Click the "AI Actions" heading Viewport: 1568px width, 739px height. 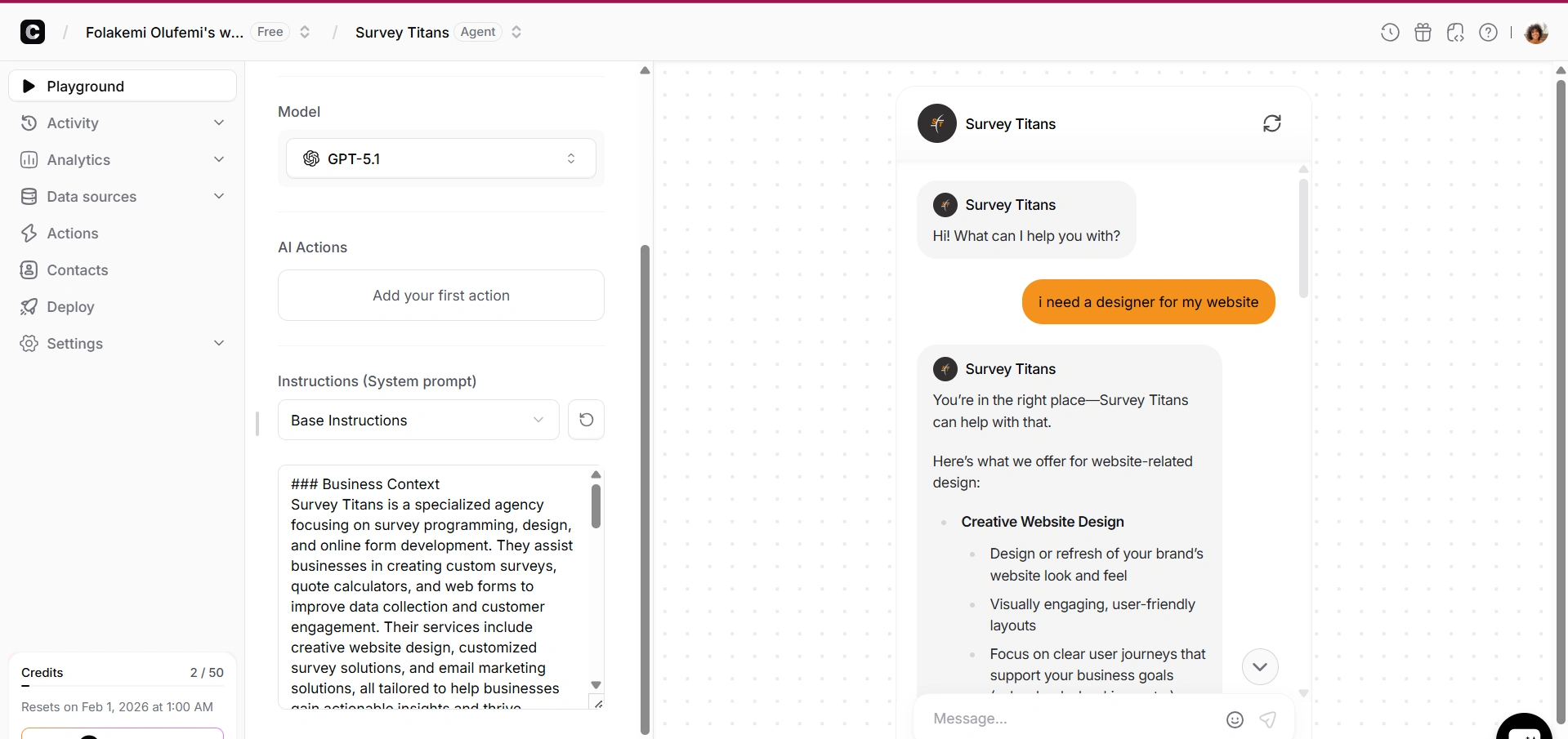point(312,247)
